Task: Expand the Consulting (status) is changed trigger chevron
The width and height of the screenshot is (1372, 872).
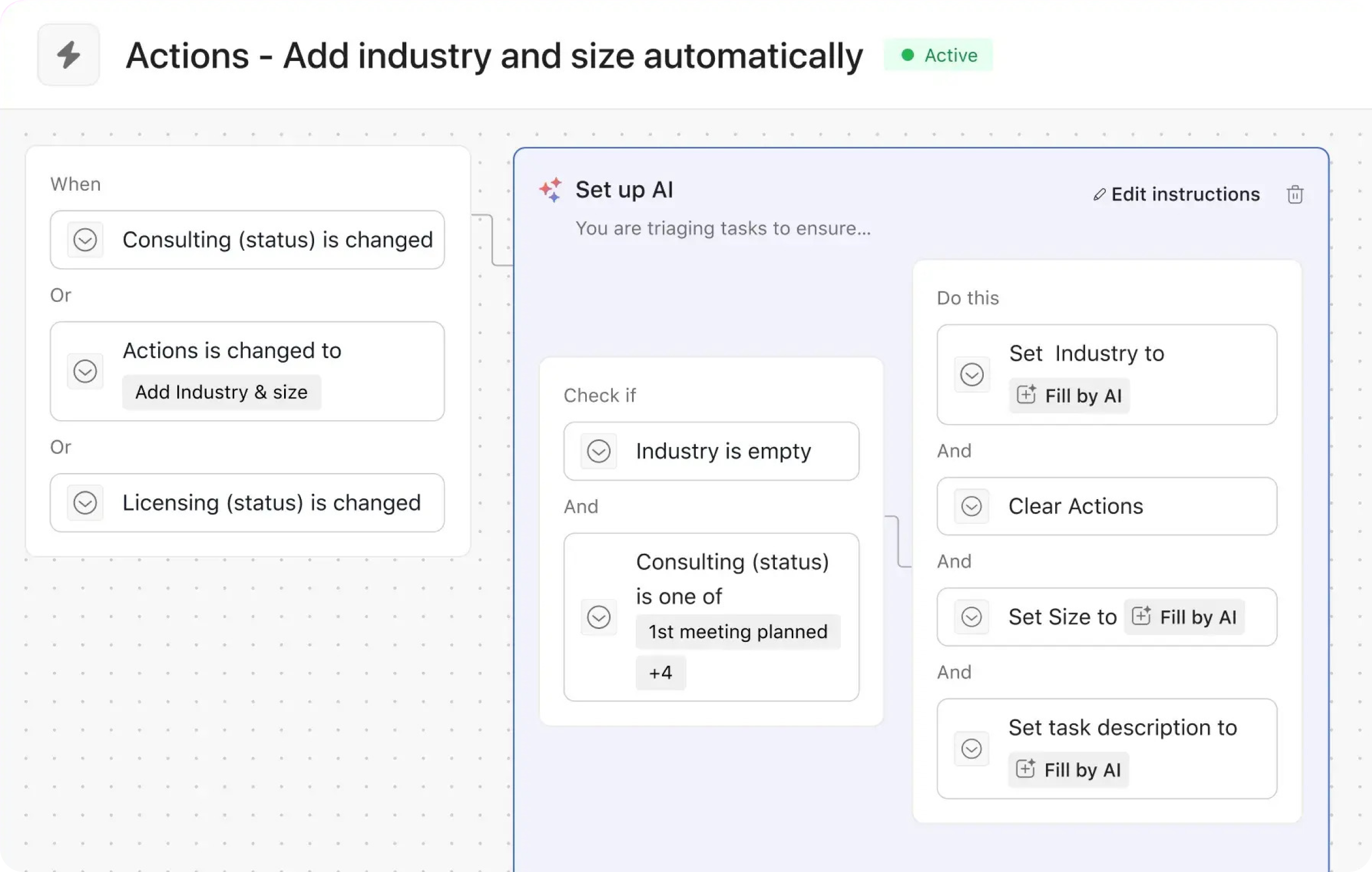Action: tap(85, 240)
